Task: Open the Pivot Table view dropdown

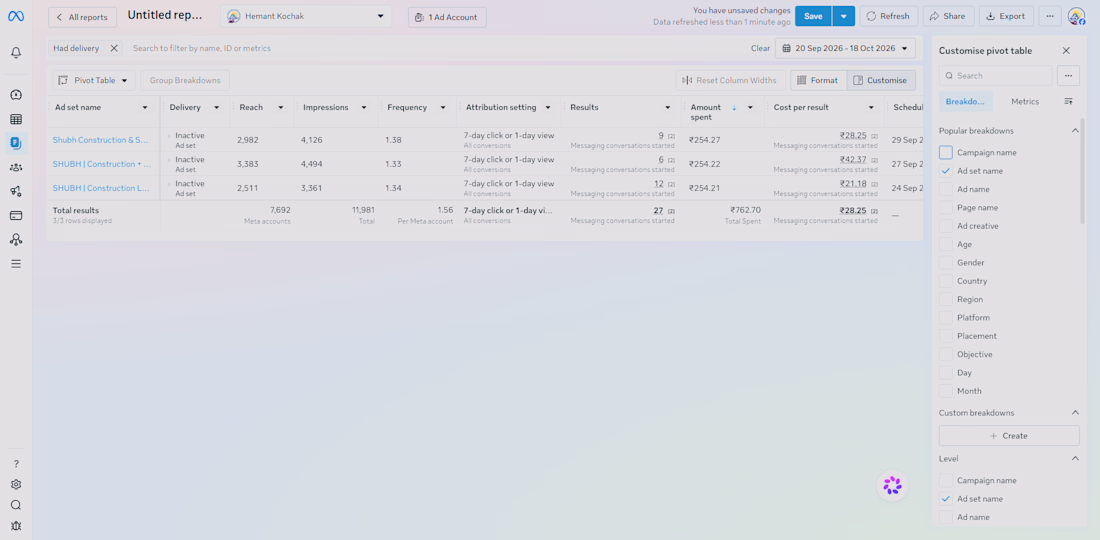Action: tap(94, 81)
